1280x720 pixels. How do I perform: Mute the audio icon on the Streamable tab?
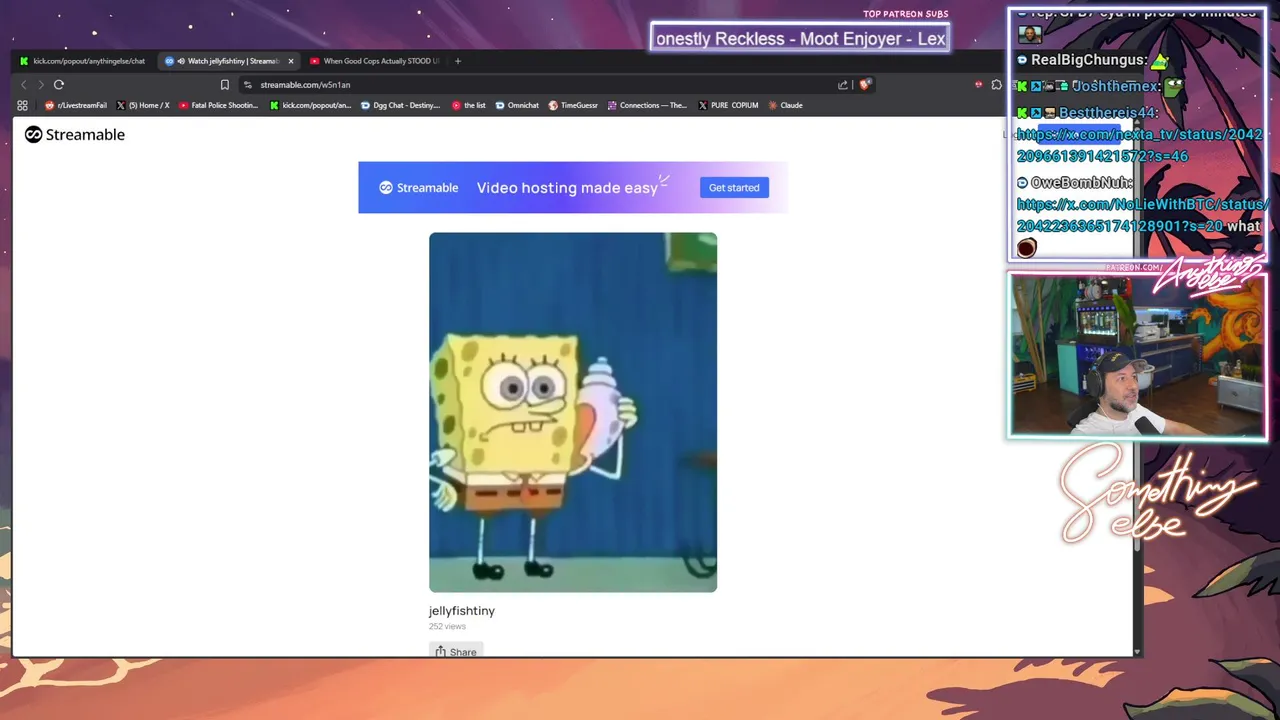coord(181,61)
